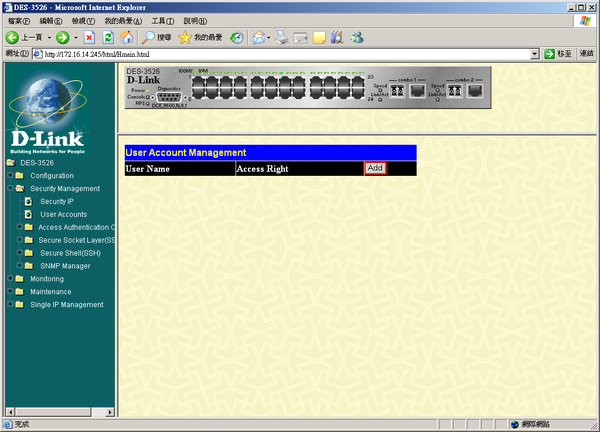Expand the Secure Shell(SSH) folder
Image resolution: width=600 pixels, height=432 pixels.
click(20, 253)
